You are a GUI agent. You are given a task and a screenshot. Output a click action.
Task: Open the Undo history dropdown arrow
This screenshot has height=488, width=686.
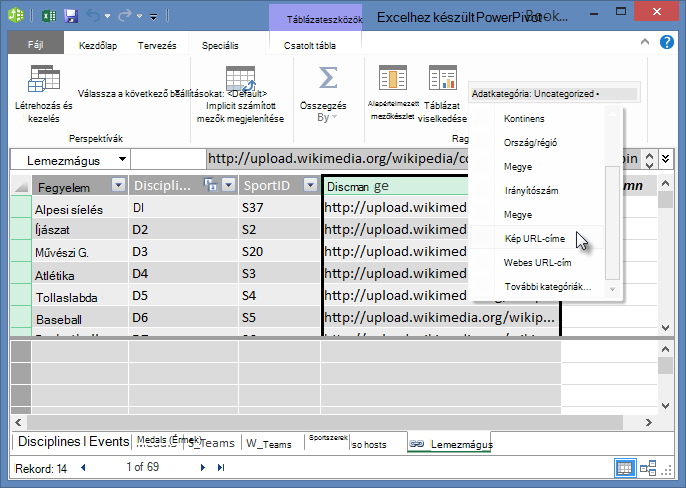pos(107,17)
